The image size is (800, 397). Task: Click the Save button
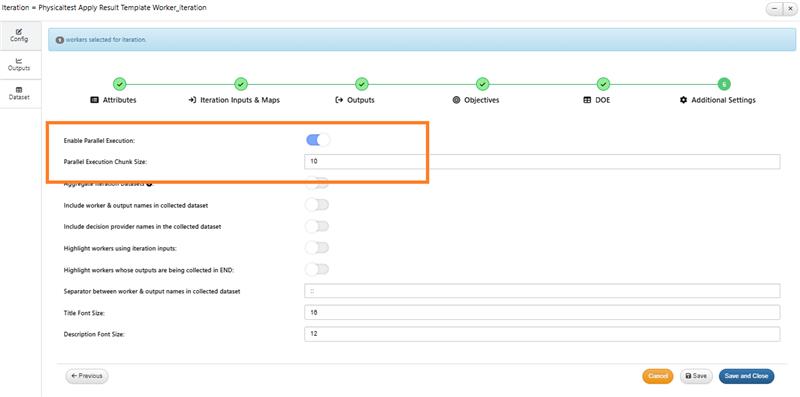point(696,376)
